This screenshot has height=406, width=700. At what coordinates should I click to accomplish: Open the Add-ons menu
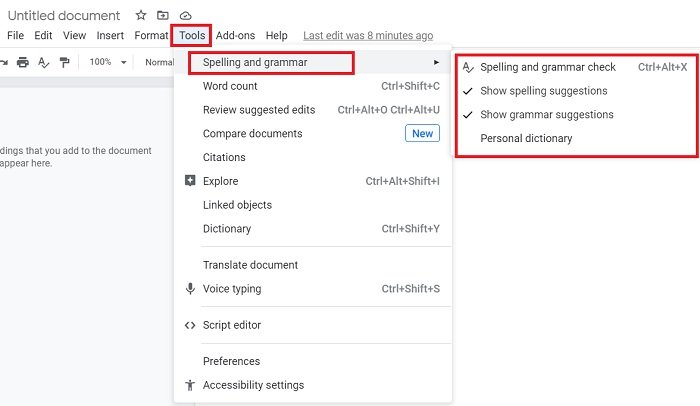235,35
